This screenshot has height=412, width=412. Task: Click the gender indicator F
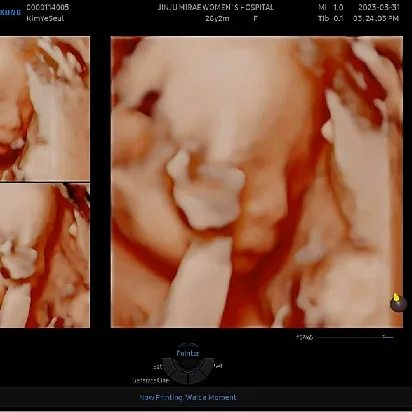pyautogui.click(x=255, y=19)
